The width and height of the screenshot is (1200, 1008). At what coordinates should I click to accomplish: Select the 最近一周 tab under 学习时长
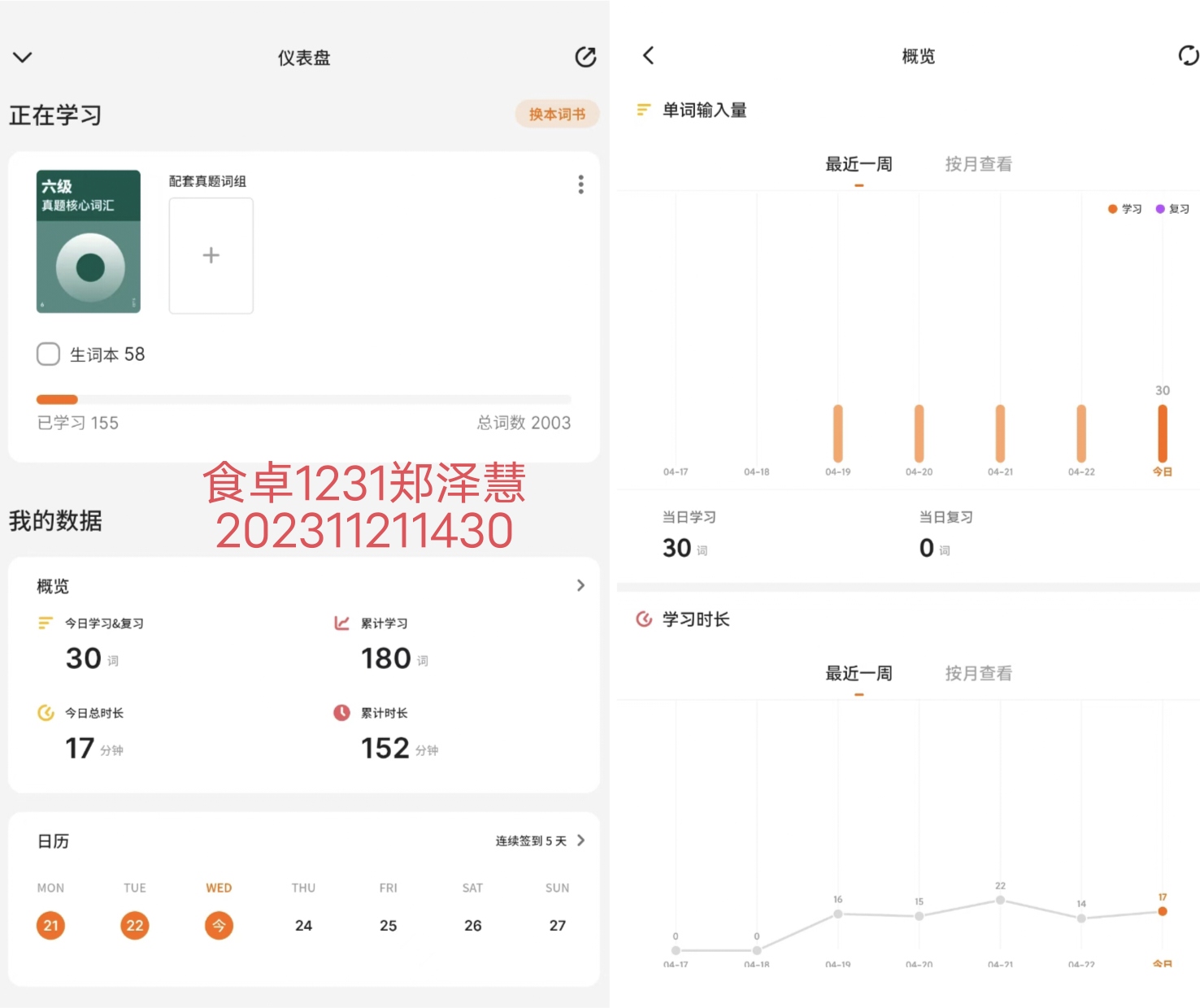click(859, 673)
